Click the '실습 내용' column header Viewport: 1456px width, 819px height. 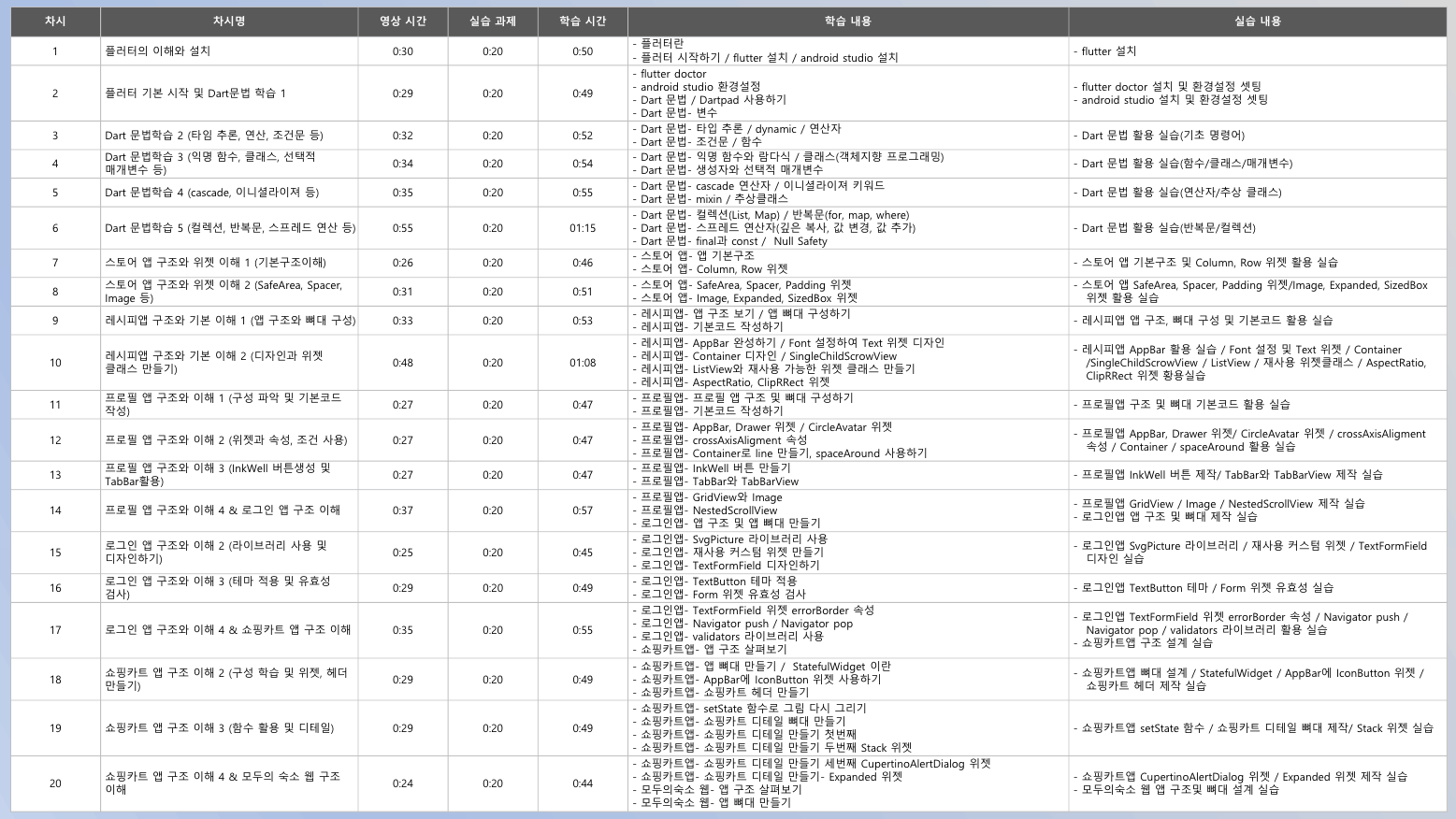click(1257, 22)
